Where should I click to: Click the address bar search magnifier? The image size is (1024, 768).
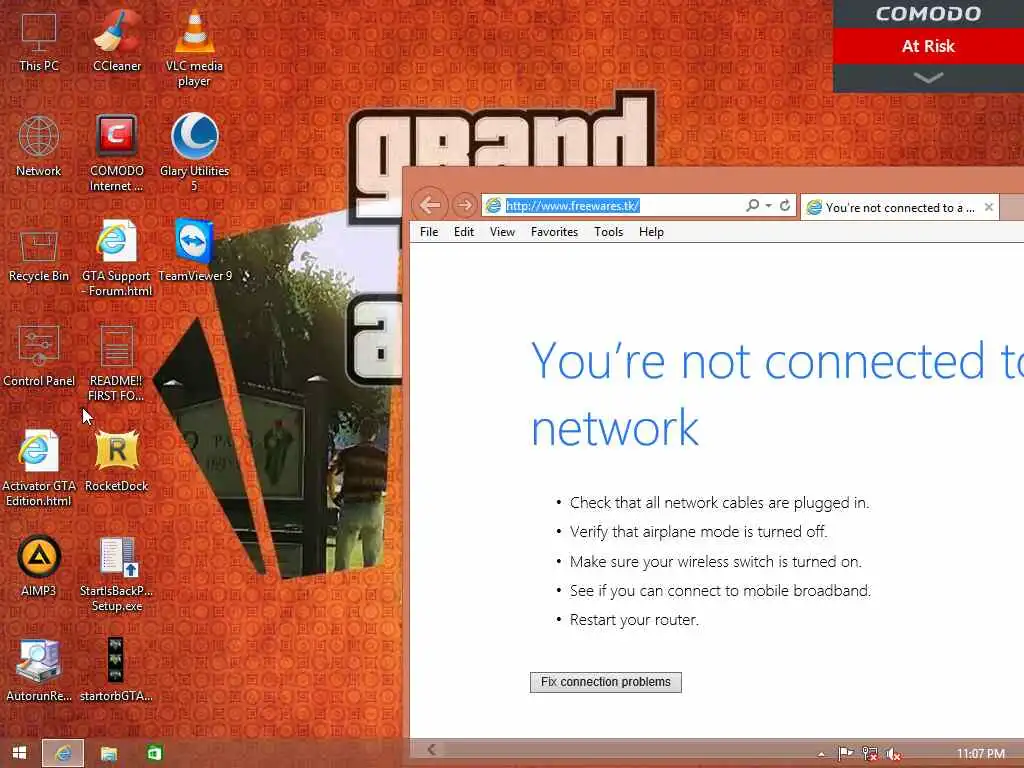click(x=752, y=205)
